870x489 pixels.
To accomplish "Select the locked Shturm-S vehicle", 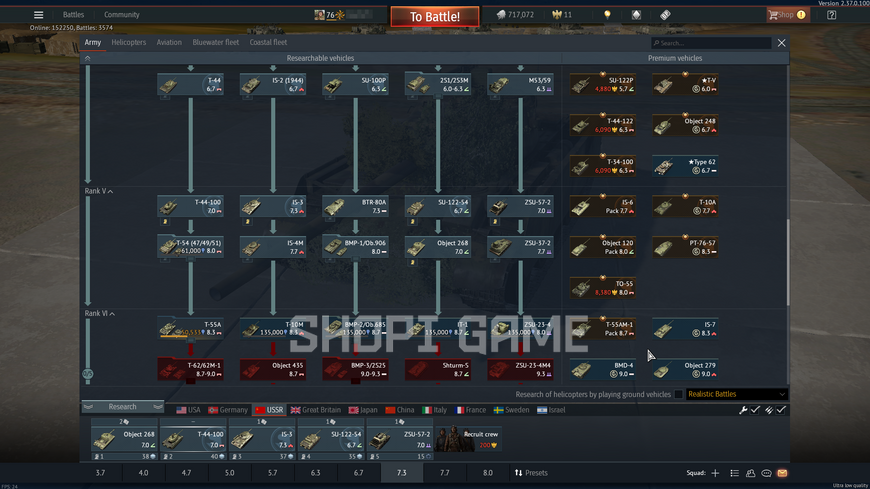I will pos(438,369).
